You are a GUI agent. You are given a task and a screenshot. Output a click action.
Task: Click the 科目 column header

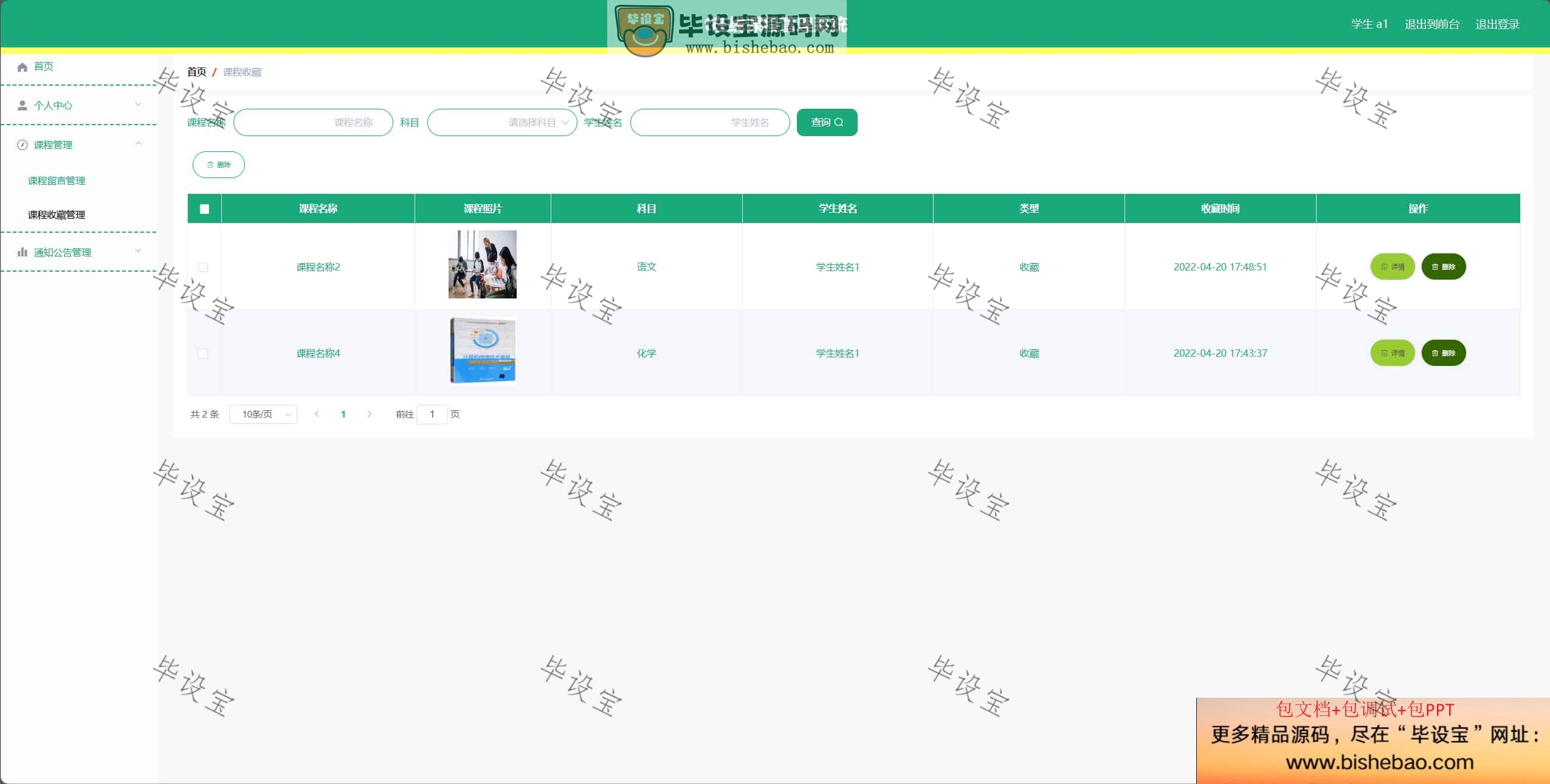coord(646,208)
